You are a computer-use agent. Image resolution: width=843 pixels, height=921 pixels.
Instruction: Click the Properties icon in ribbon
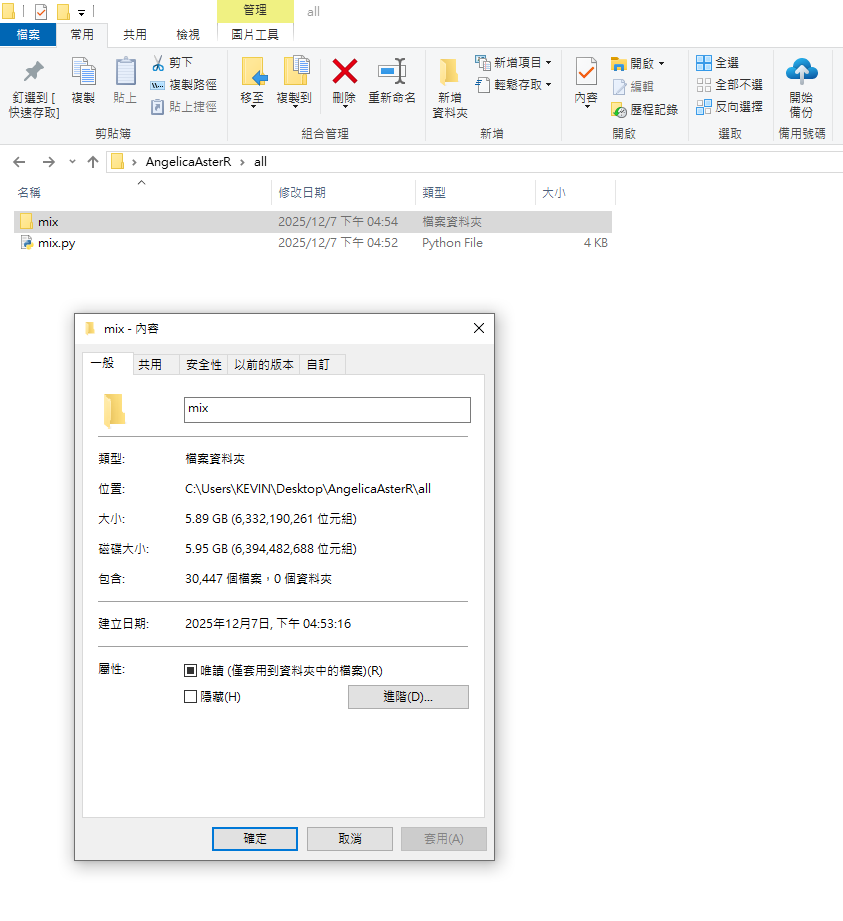586,73
